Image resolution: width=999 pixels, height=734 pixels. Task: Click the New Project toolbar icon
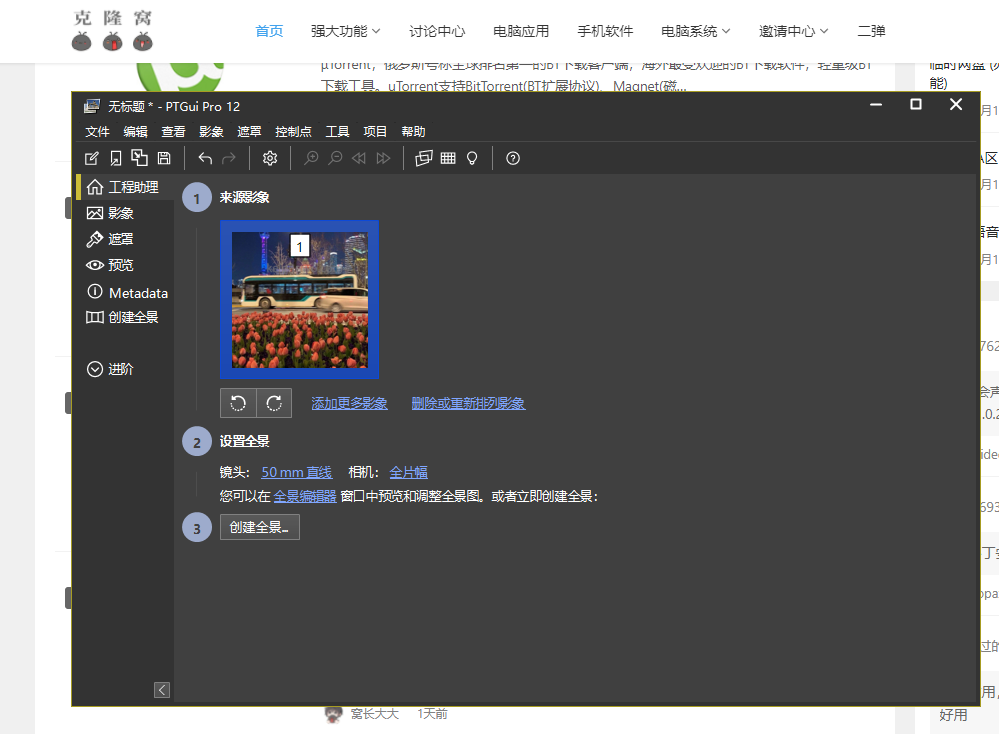[x=92, y=158]
